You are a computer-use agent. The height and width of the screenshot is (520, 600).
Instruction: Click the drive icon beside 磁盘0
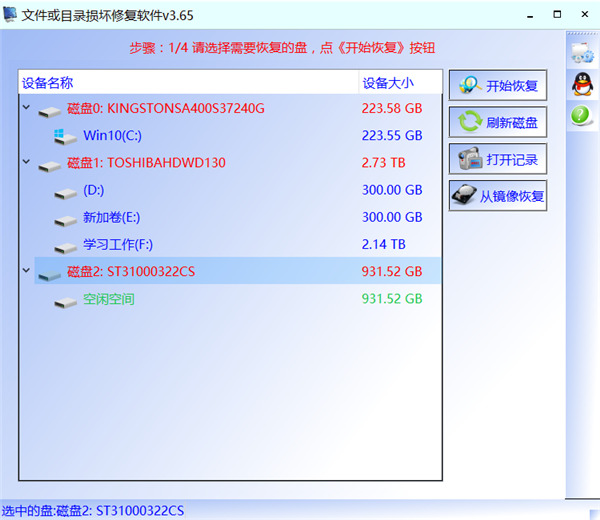click(x=50, y=112)
